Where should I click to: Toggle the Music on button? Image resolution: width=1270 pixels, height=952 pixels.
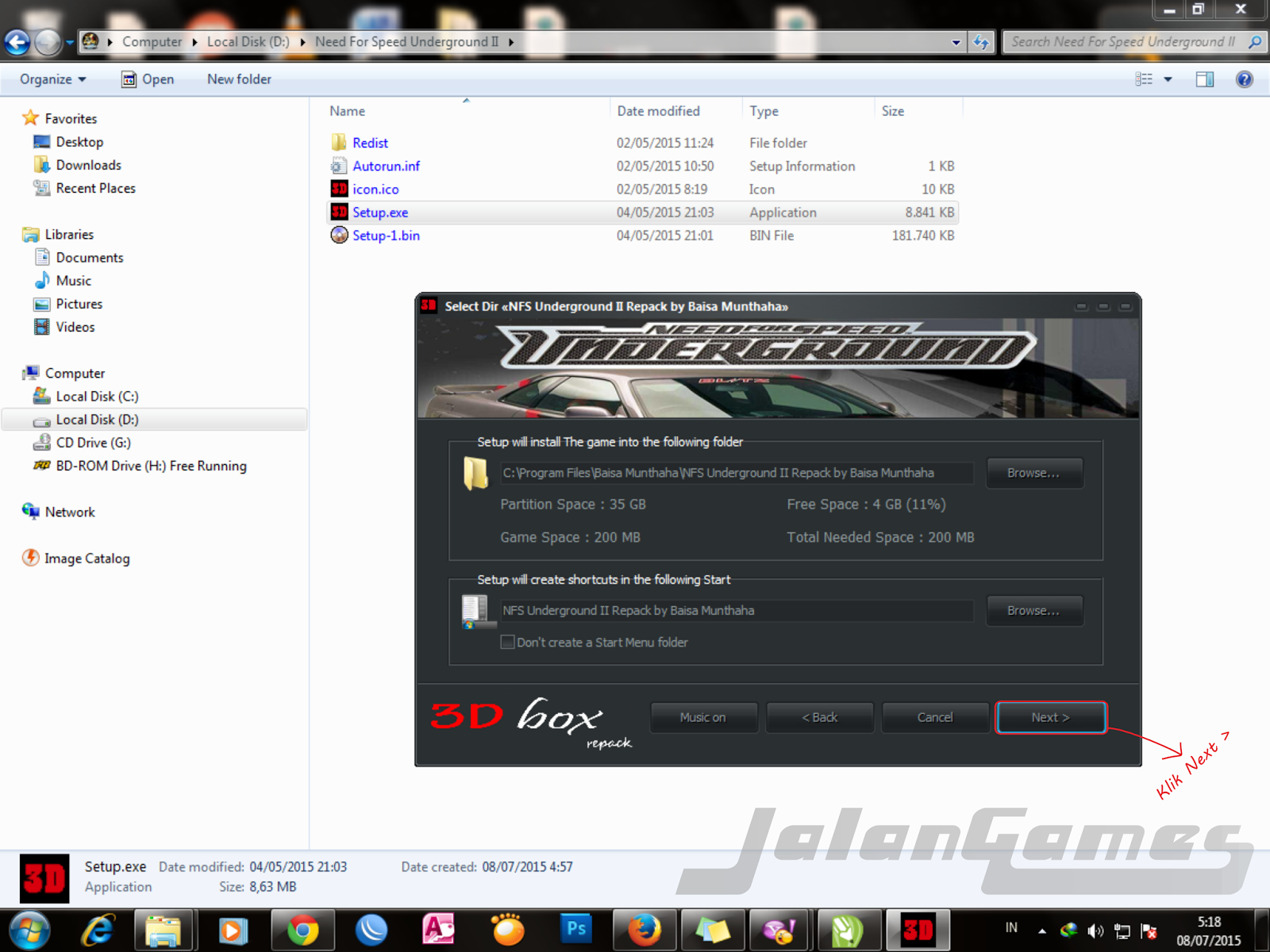point(703,717)
